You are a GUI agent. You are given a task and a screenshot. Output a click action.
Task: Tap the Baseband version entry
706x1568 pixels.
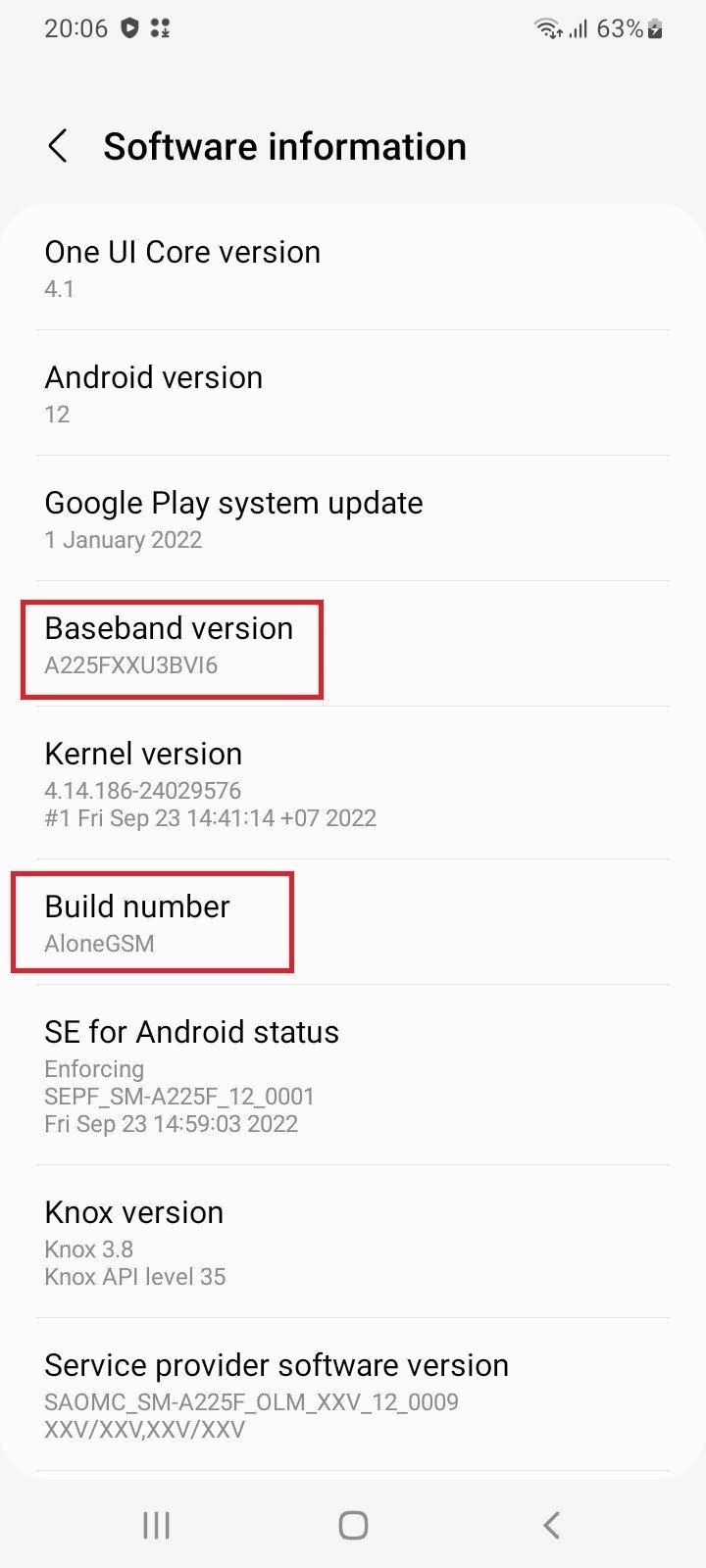pyautogui.click(x=353, y=644)
